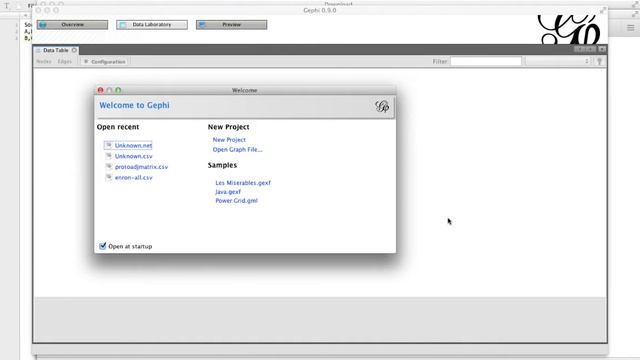Viewport: 640px width, 360px height.
Task: Open the Les Miserables.gexf sample
Action: [x=243, y=183]
